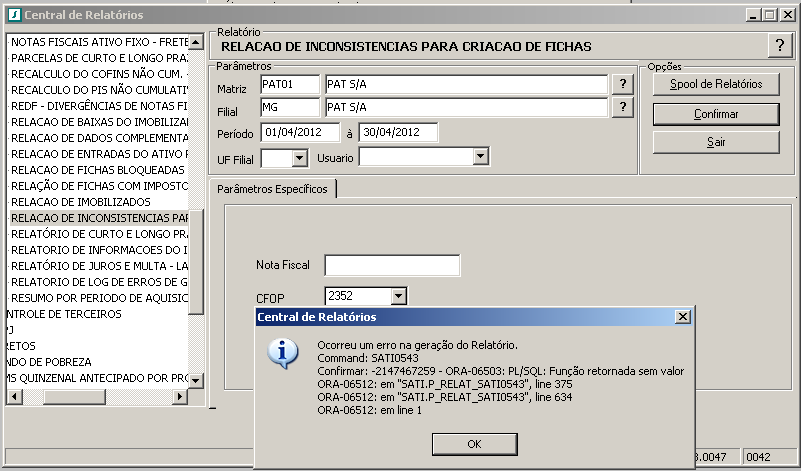
Task: Expand the UF Filial dropdown
Action: [x=299, y=157]
